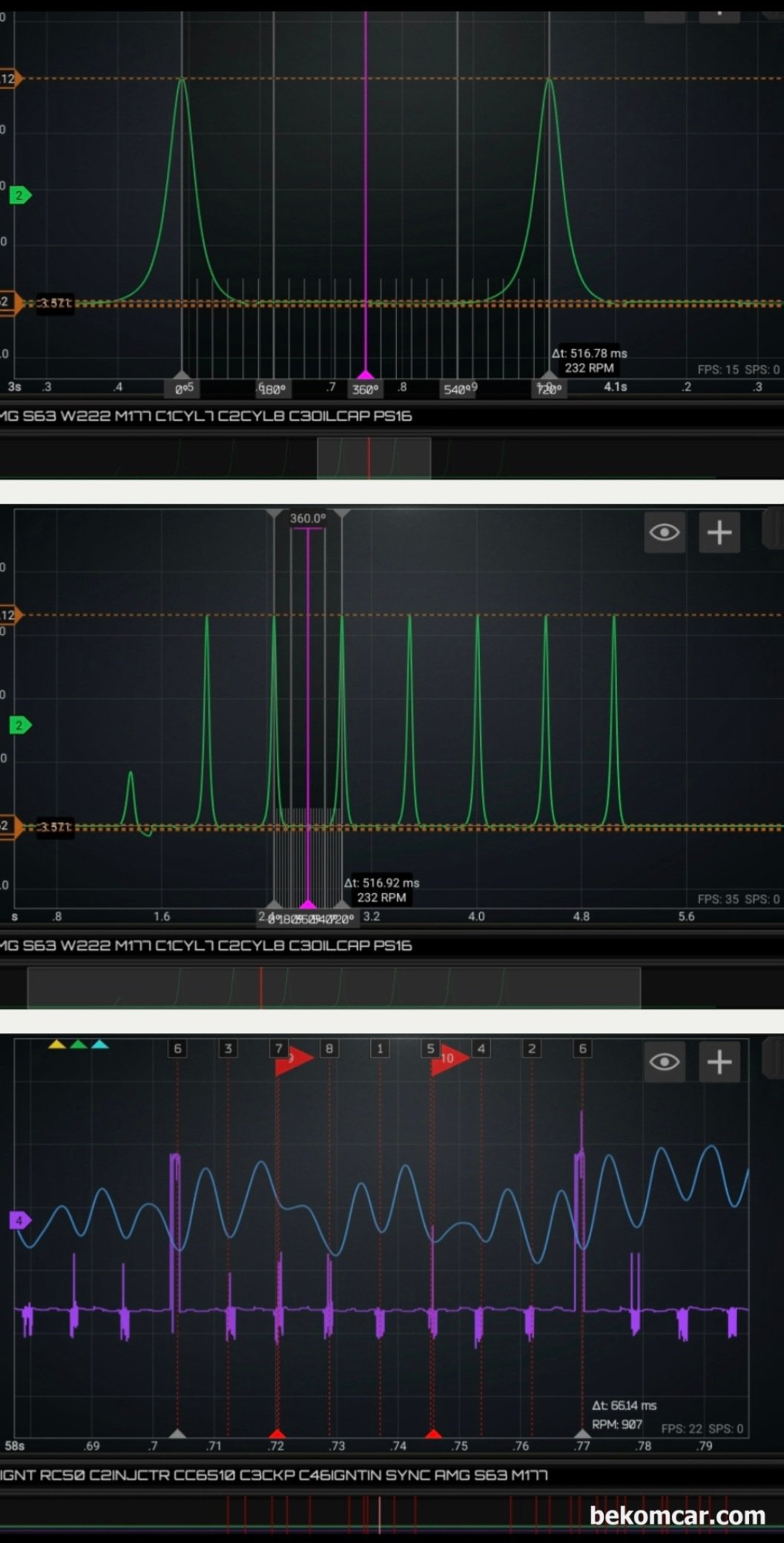Click the 3.57 cursor value label in middle panel

click(x=55, y=827)
